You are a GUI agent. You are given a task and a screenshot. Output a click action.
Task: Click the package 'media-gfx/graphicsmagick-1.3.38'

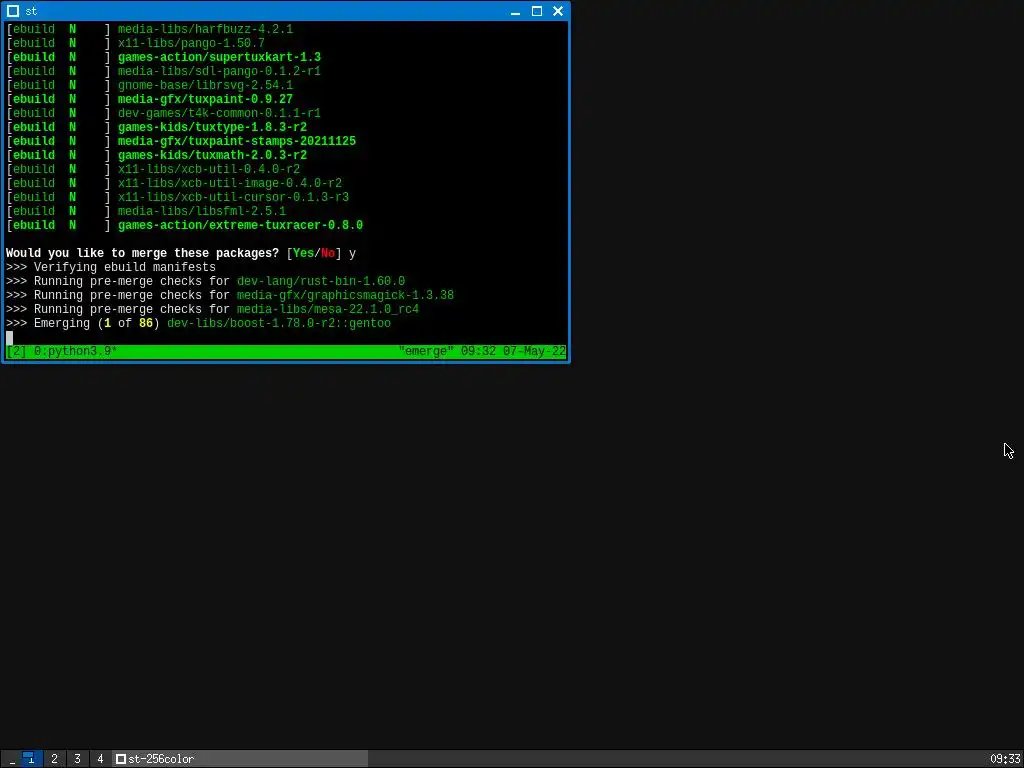[345, 295]
